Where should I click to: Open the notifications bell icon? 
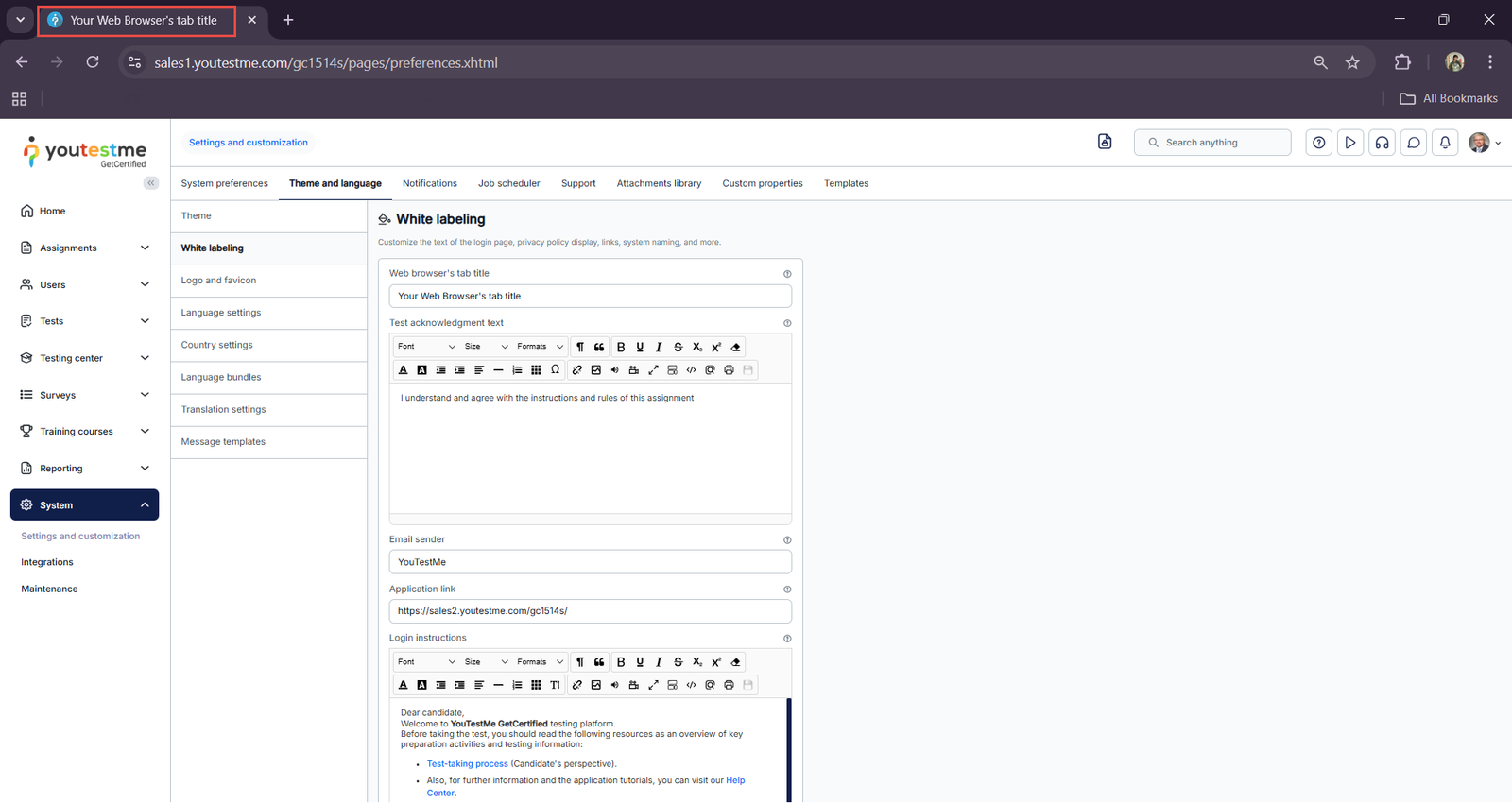point(1445,143)
